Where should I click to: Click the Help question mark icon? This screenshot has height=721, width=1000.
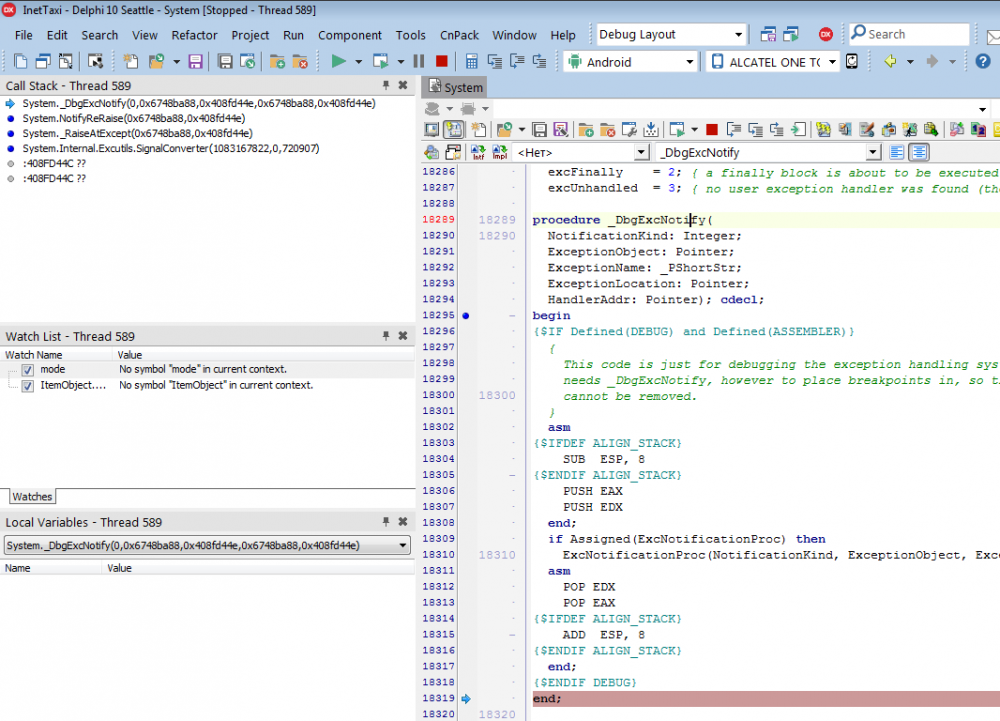[983, 61]
